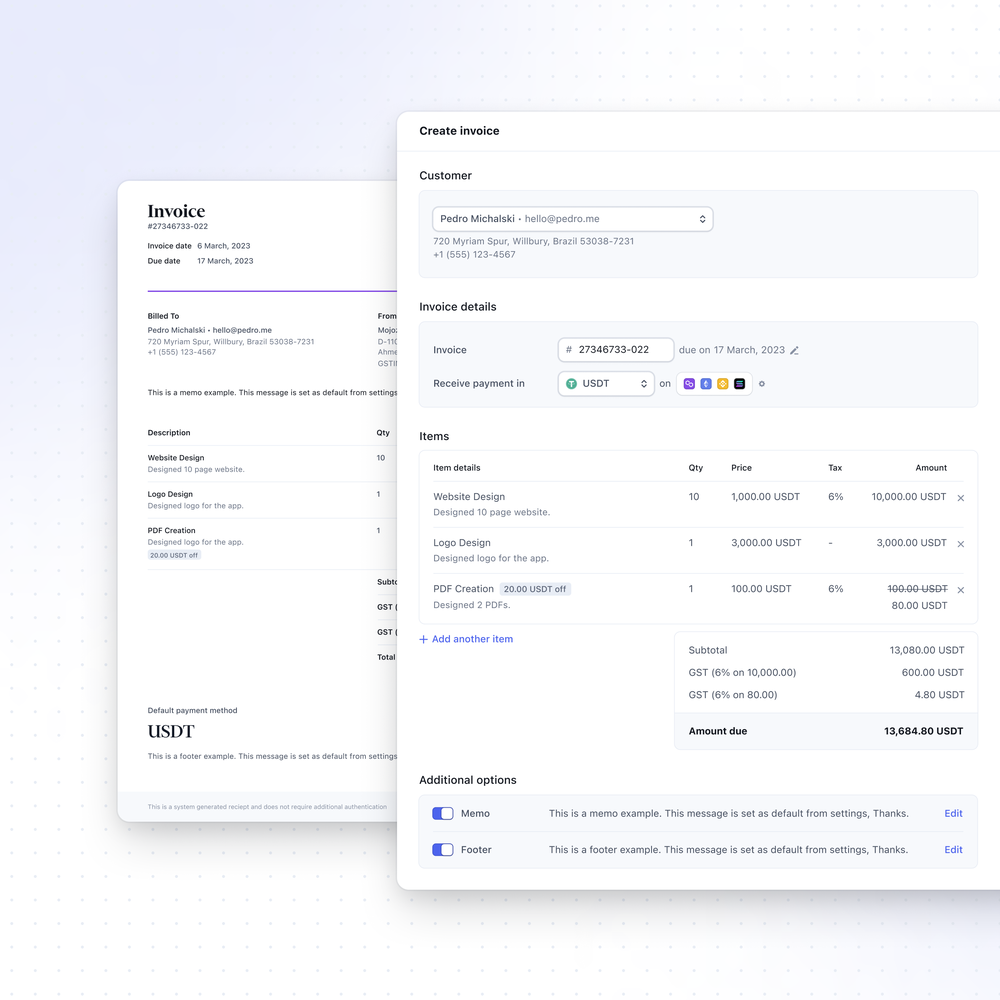Image resolution: width=1000 pixels, height=1000 pixels.
Task: Open the Pedro Michalski customer dropdown
Action: (573, 218)
